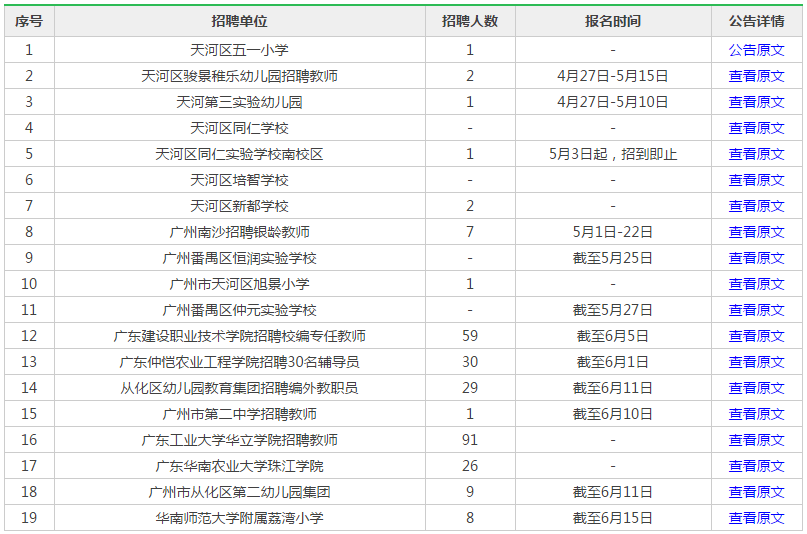Select the 广州市第二中学招聘教师 cell
Image resolution: width=807 pixels, height=534 pixels.
[x=240, y=414]
